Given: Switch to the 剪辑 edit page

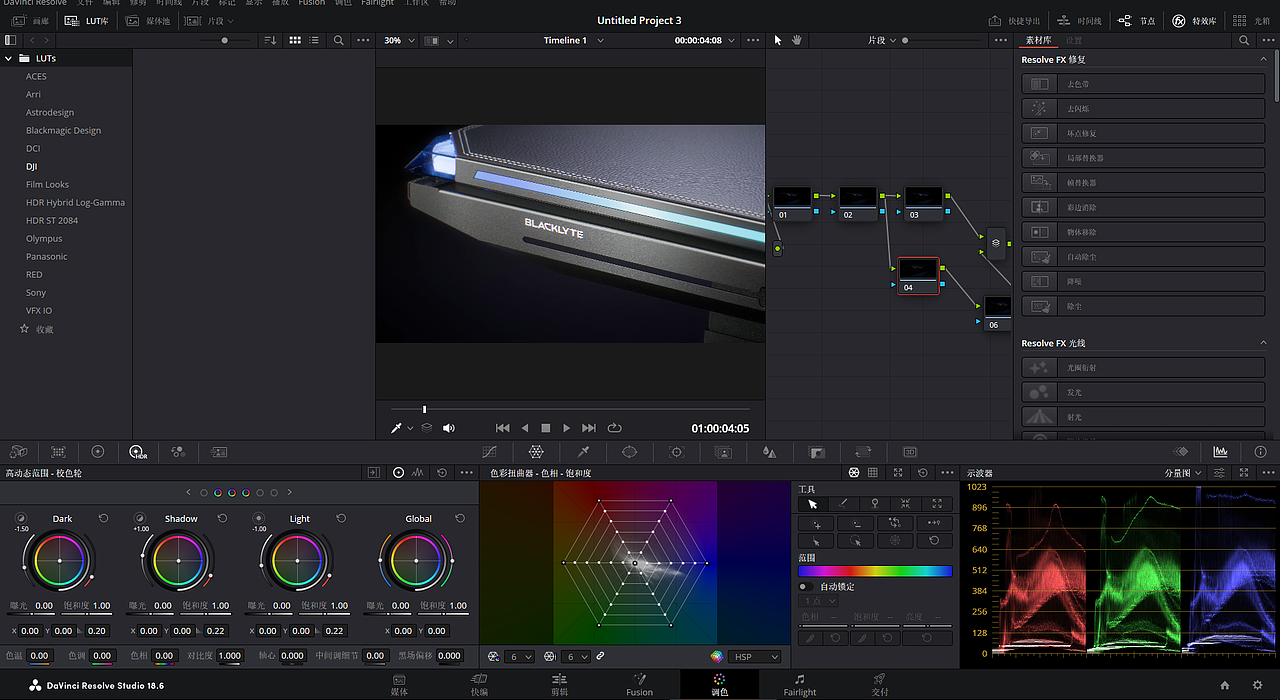Looking at the screenshot, I should click(559, 685).
